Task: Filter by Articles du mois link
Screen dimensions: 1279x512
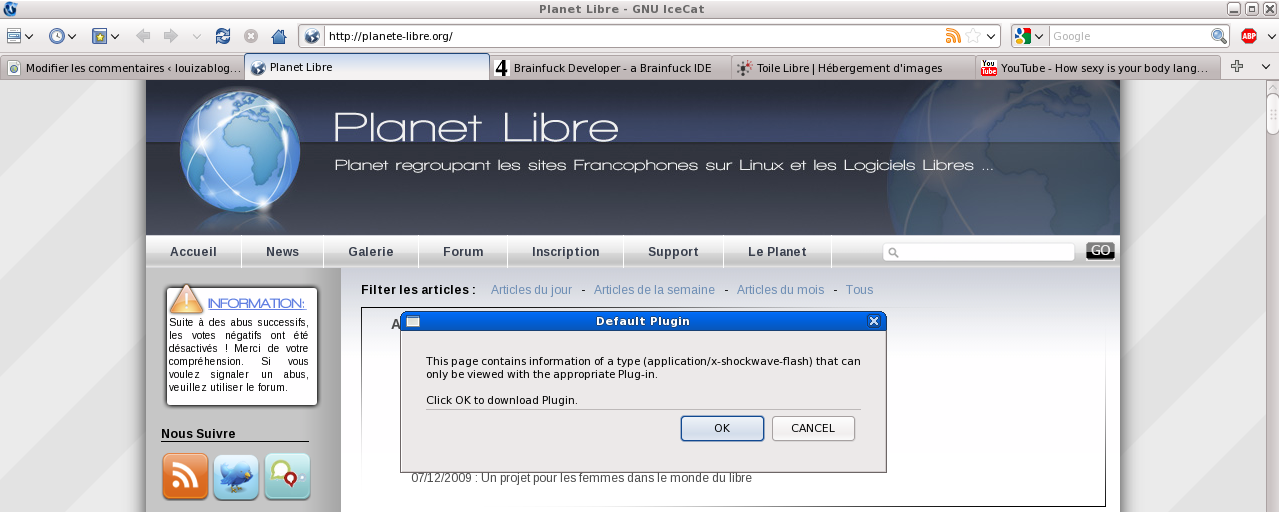Action: click(x=780, y=290)
